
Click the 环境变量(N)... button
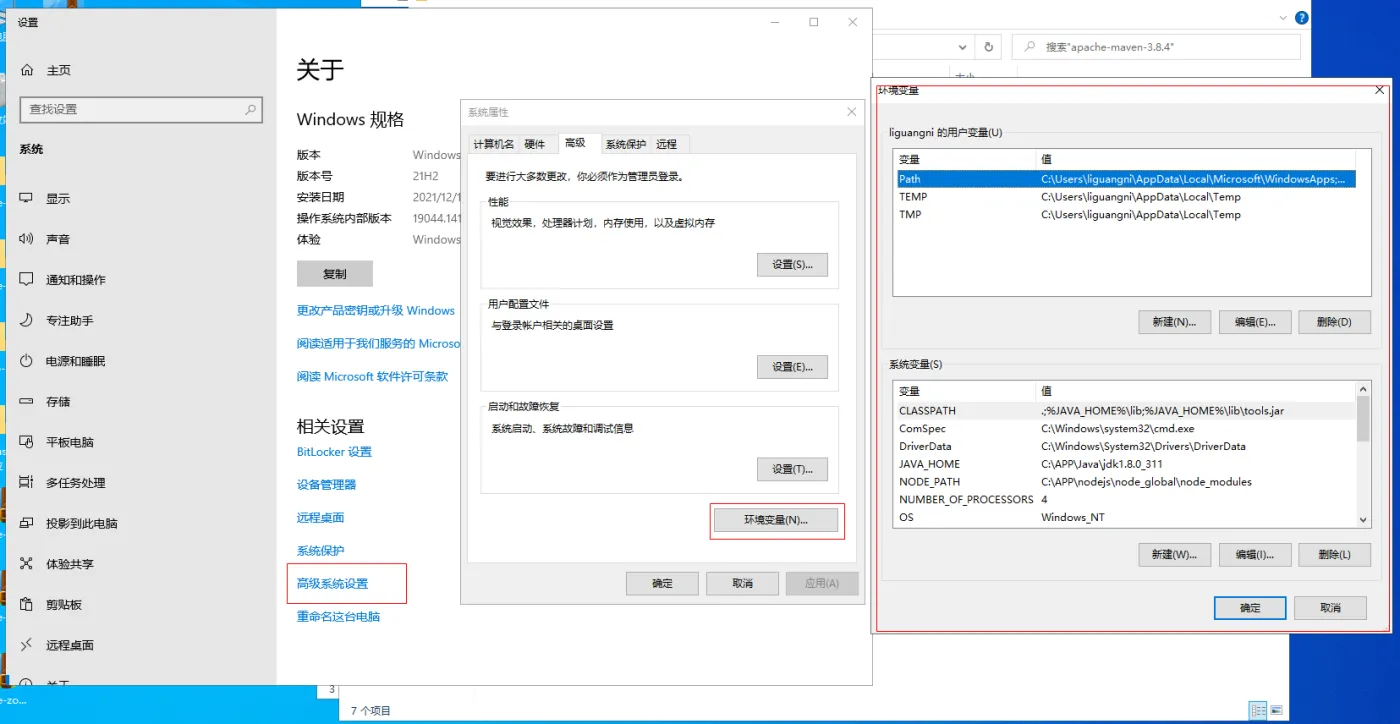click(x=776, y=520)
